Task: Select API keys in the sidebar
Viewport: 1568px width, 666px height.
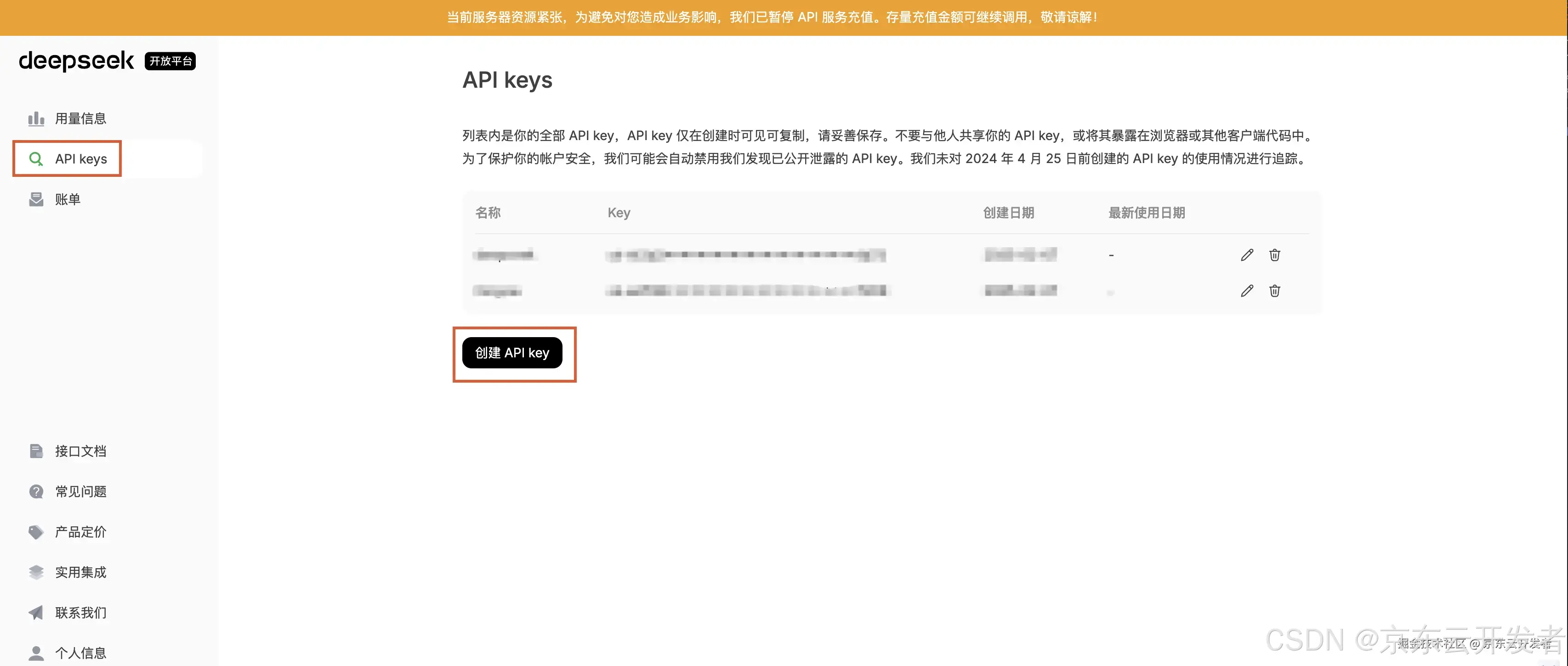Action: 80,159
